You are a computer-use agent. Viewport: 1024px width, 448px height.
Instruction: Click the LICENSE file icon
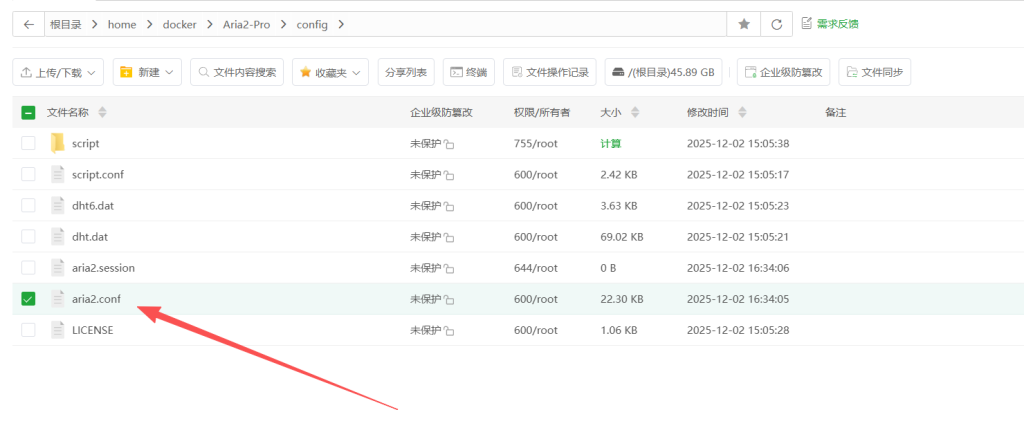pos(57,330)
